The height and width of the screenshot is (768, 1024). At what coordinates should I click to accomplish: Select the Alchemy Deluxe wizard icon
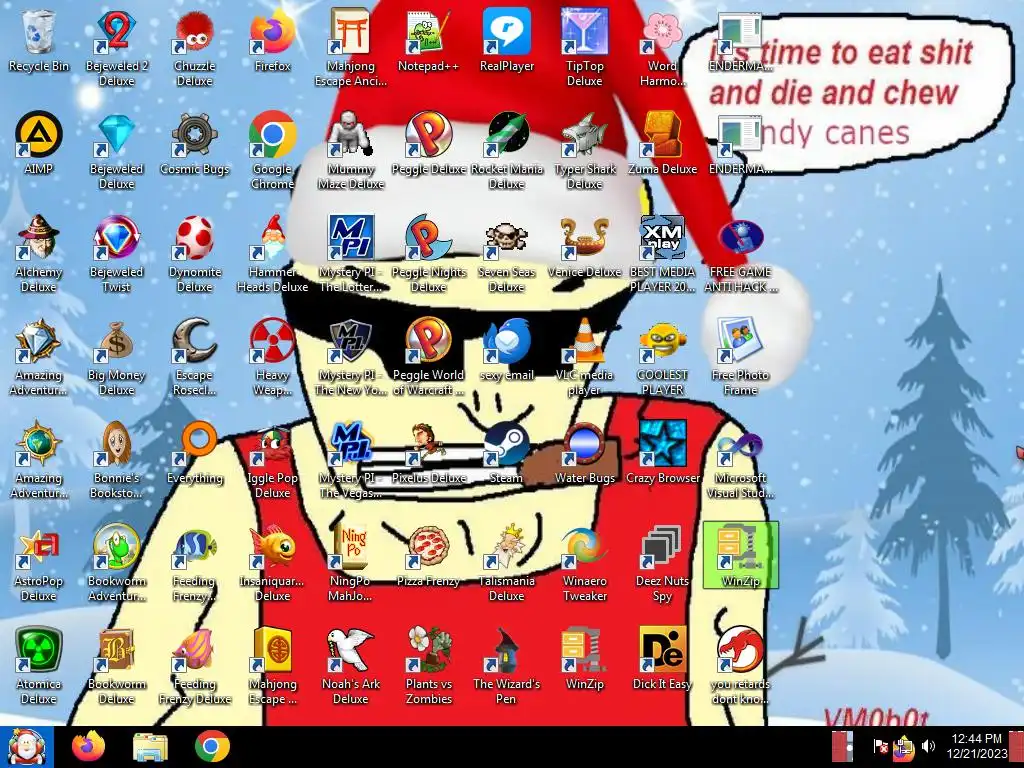pyautogui.click(x=39, y=254)
